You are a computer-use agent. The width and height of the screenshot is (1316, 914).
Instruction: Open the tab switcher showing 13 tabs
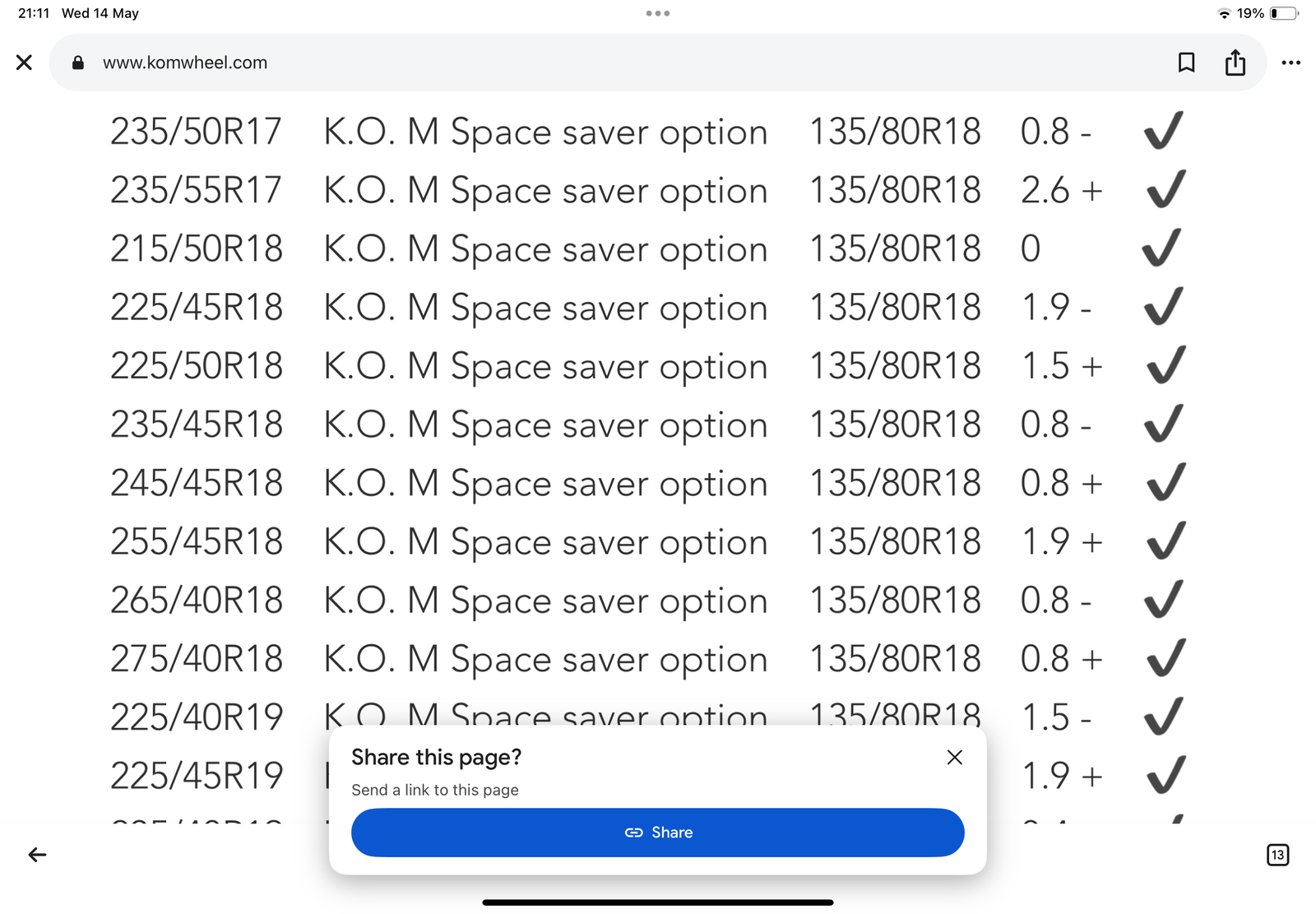pos(1277,855)
